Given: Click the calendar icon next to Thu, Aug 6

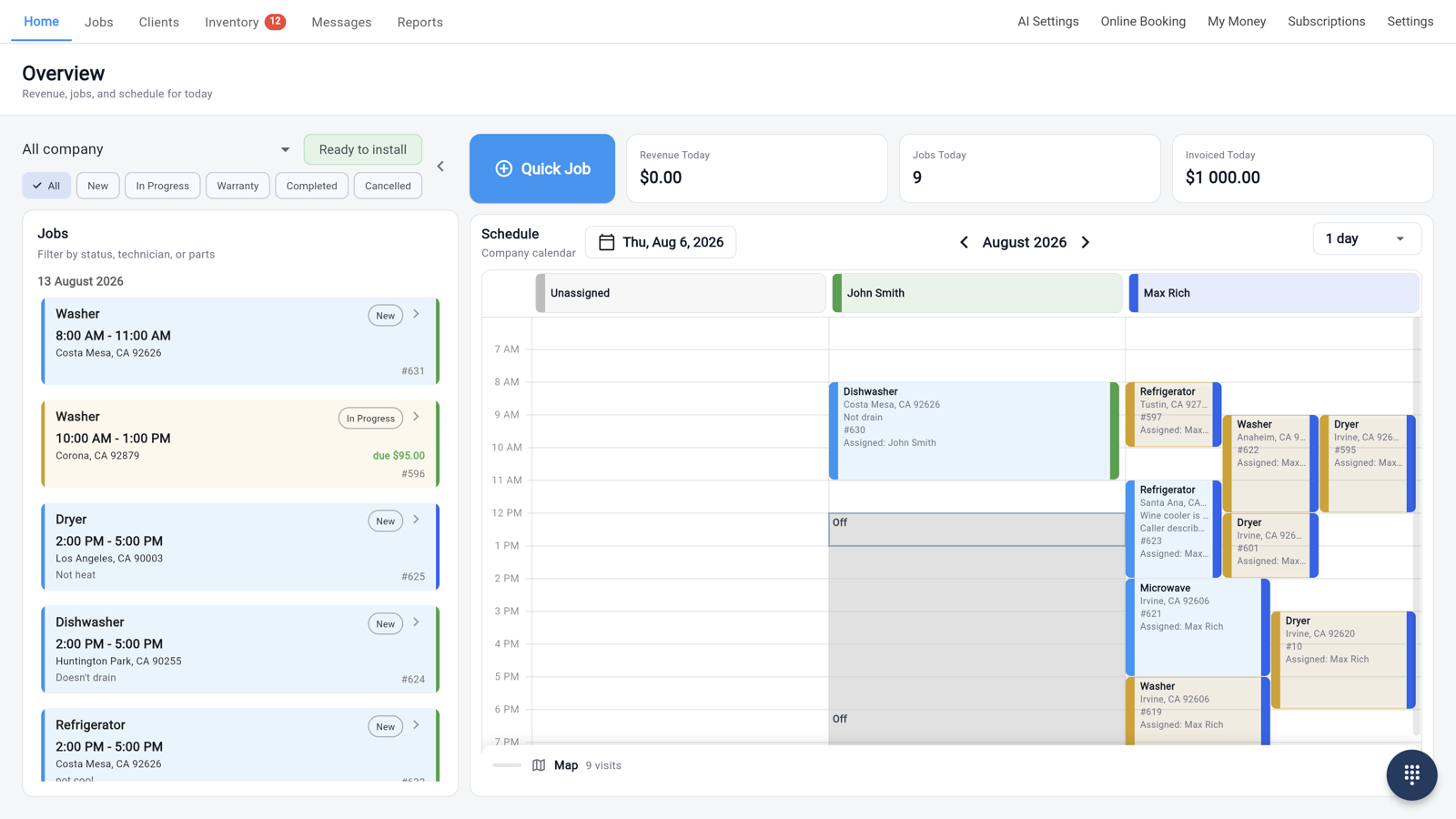Looking at the screenshot, I should (607, 242).
